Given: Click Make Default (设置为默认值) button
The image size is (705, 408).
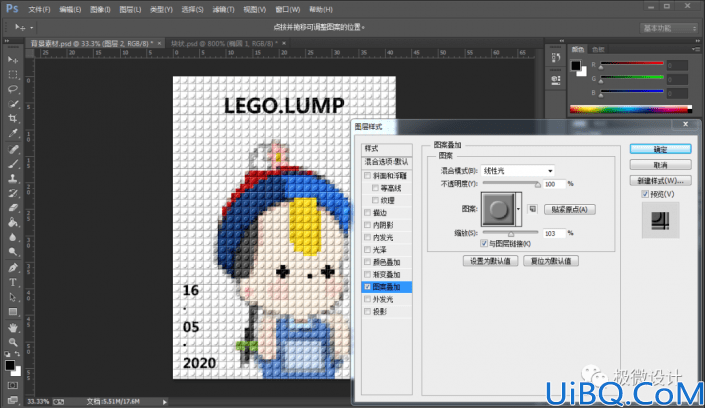Looking at the screenshot, I should point(490,261).
